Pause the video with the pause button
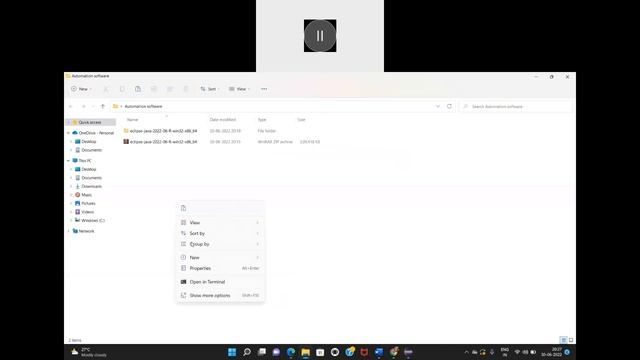 (320, 36)
